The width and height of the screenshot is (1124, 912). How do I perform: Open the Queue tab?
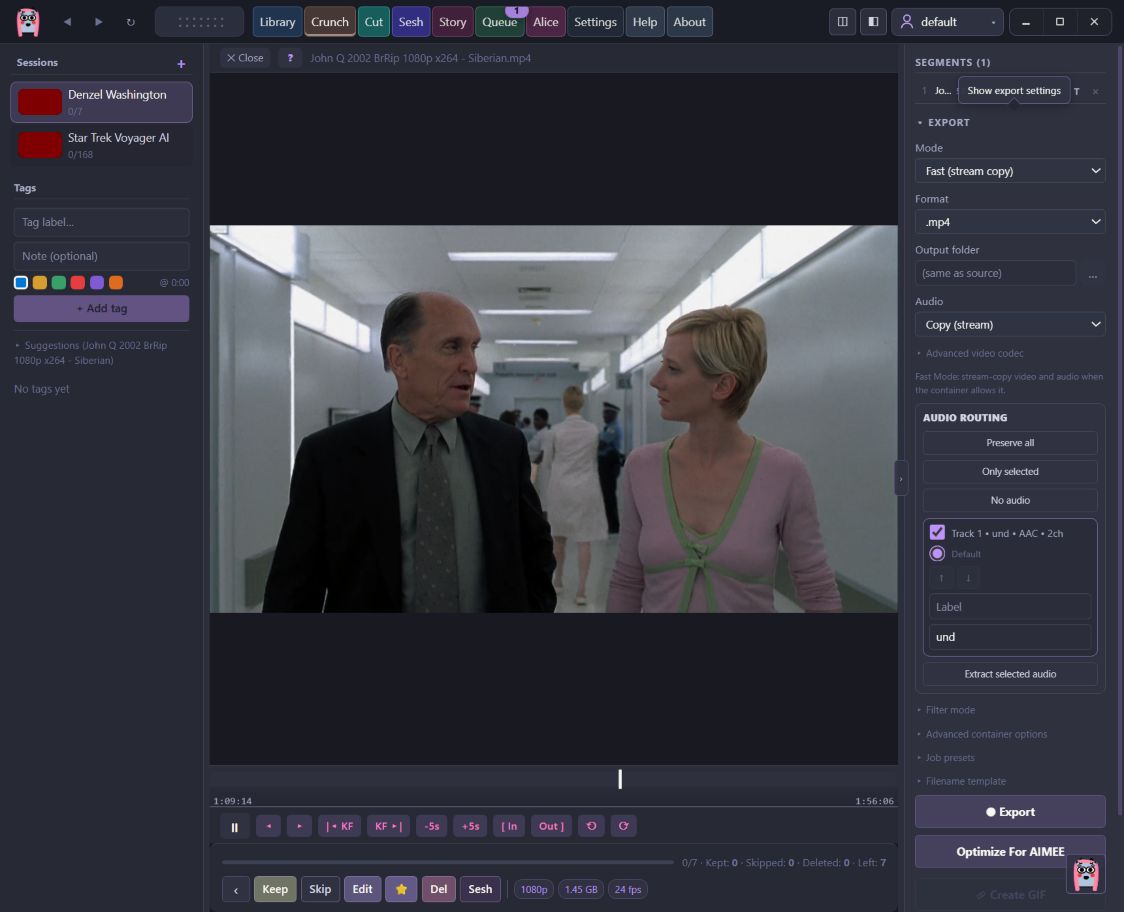500,22
